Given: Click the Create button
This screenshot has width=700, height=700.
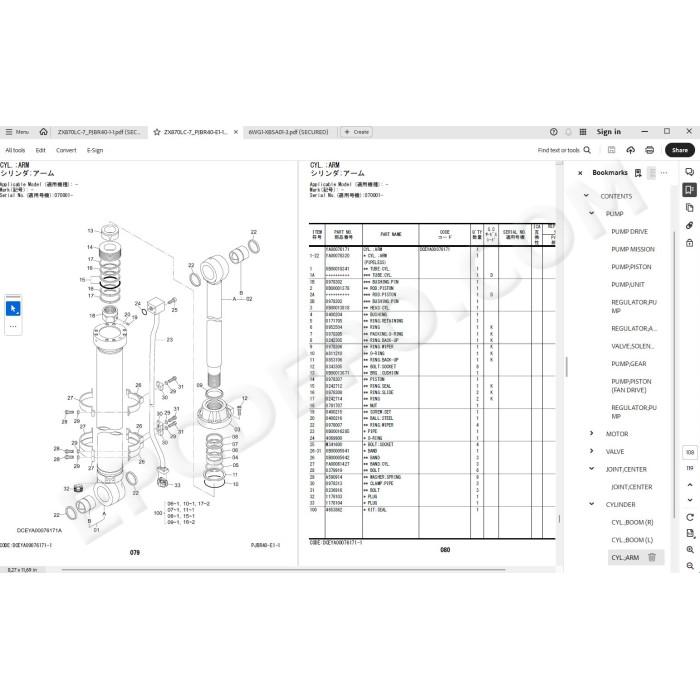Looking at the screenshot, I should pos(356,132).
